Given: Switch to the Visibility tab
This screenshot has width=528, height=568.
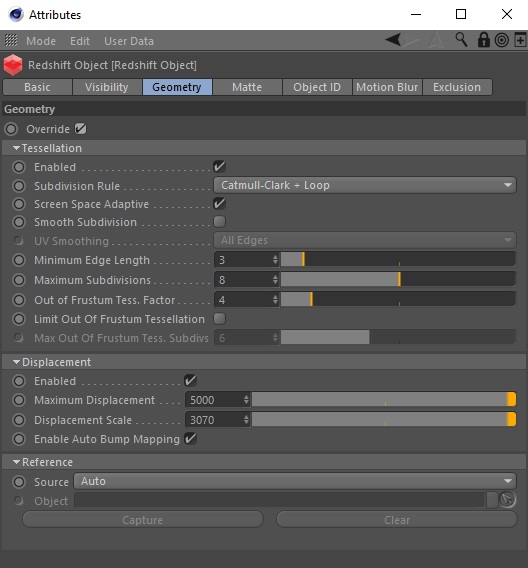Looking at the screenshot, I should (107, 87).
